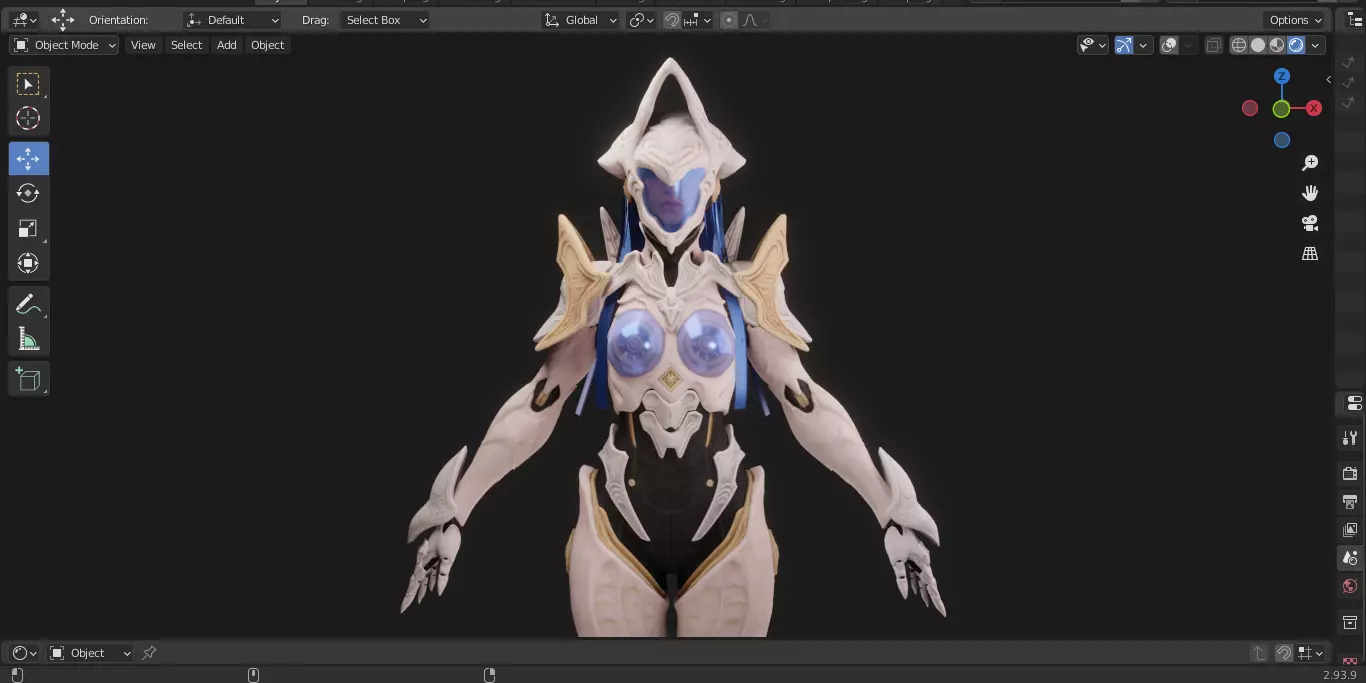Click the hand Pan view icon
This screenshot has height=683, width=1366.
click(1310, 193)
